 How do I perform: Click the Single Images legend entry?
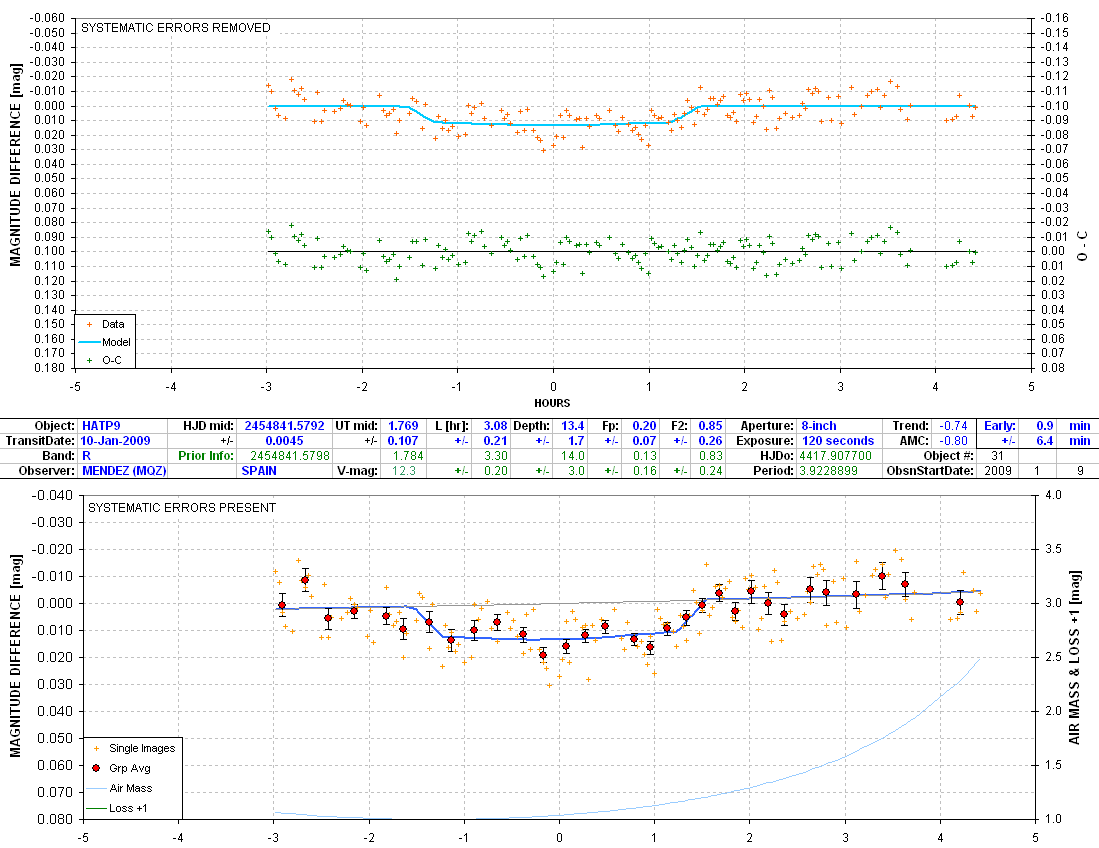[x=135, y=748]
